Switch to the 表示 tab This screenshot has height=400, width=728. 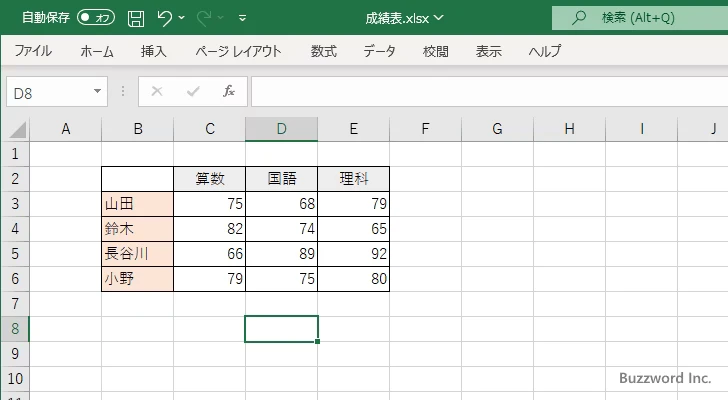click(x=488, y=51)
